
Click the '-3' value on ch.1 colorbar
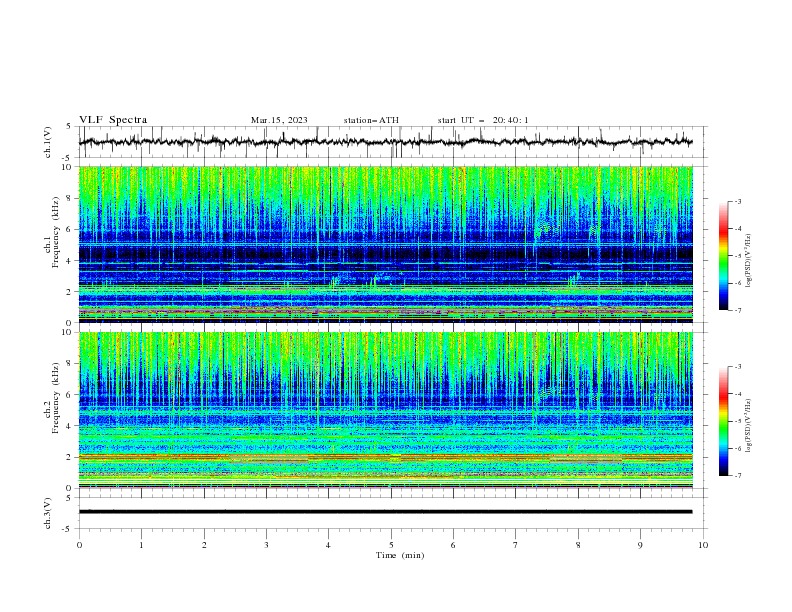tap(737, 201)
